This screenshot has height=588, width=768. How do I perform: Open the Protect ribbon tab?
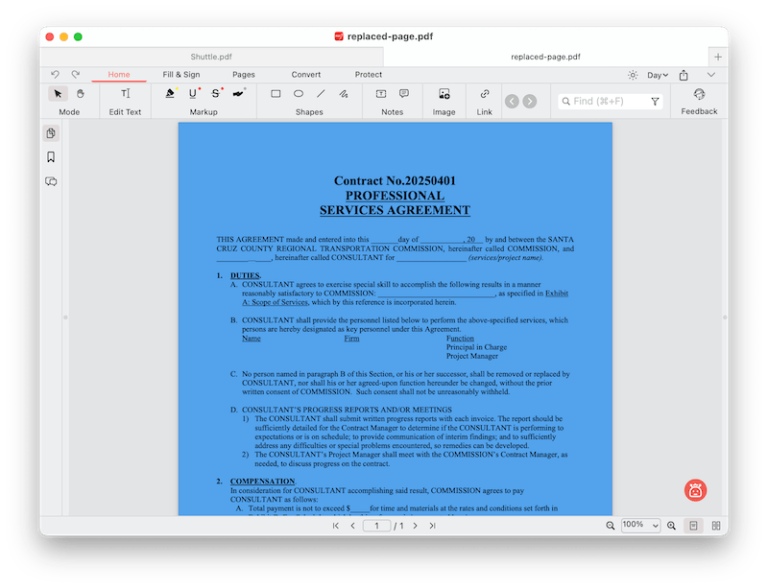pos(368,74)
